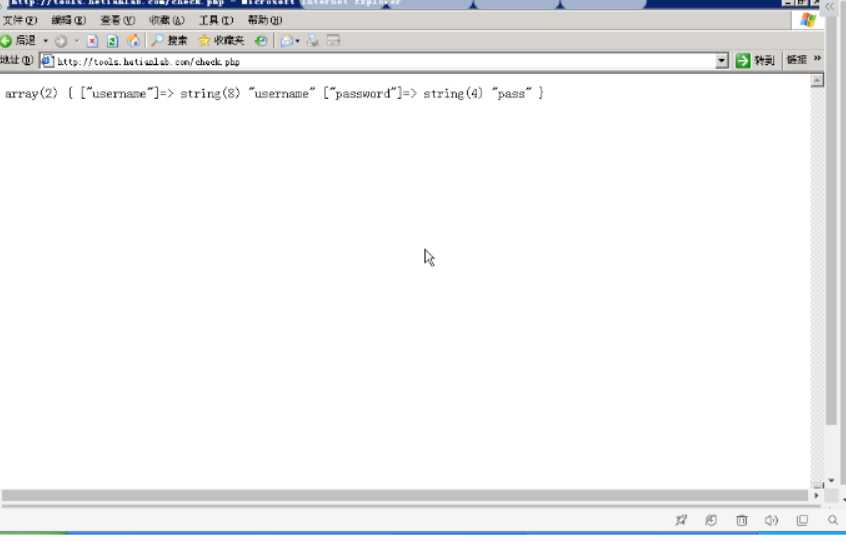Expand the Links overflow chevron

(x=817, y=59)
